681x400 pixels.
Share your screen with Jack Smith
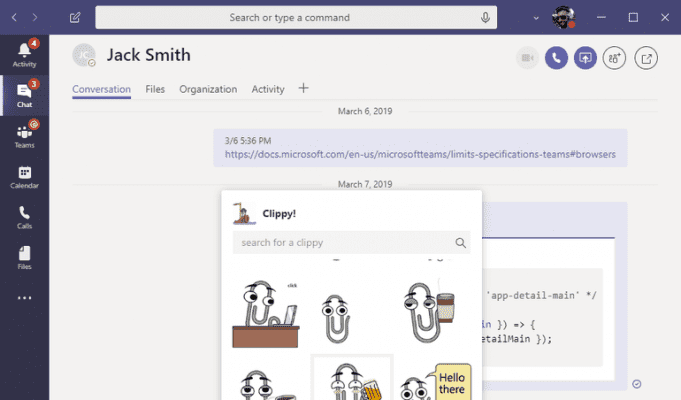coord(585,58)
